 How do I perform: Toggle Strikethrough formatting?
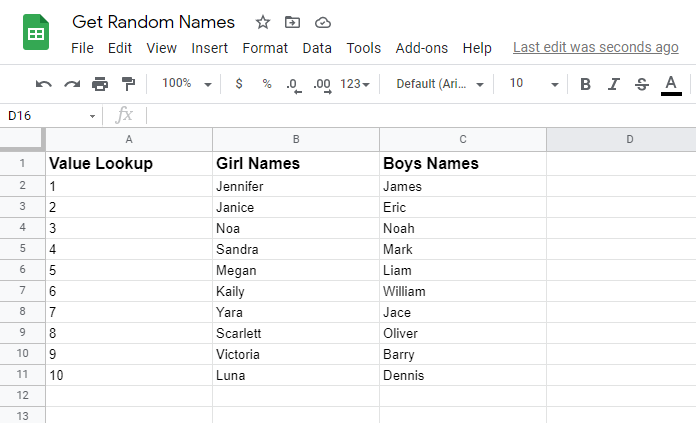coord(642,84)
